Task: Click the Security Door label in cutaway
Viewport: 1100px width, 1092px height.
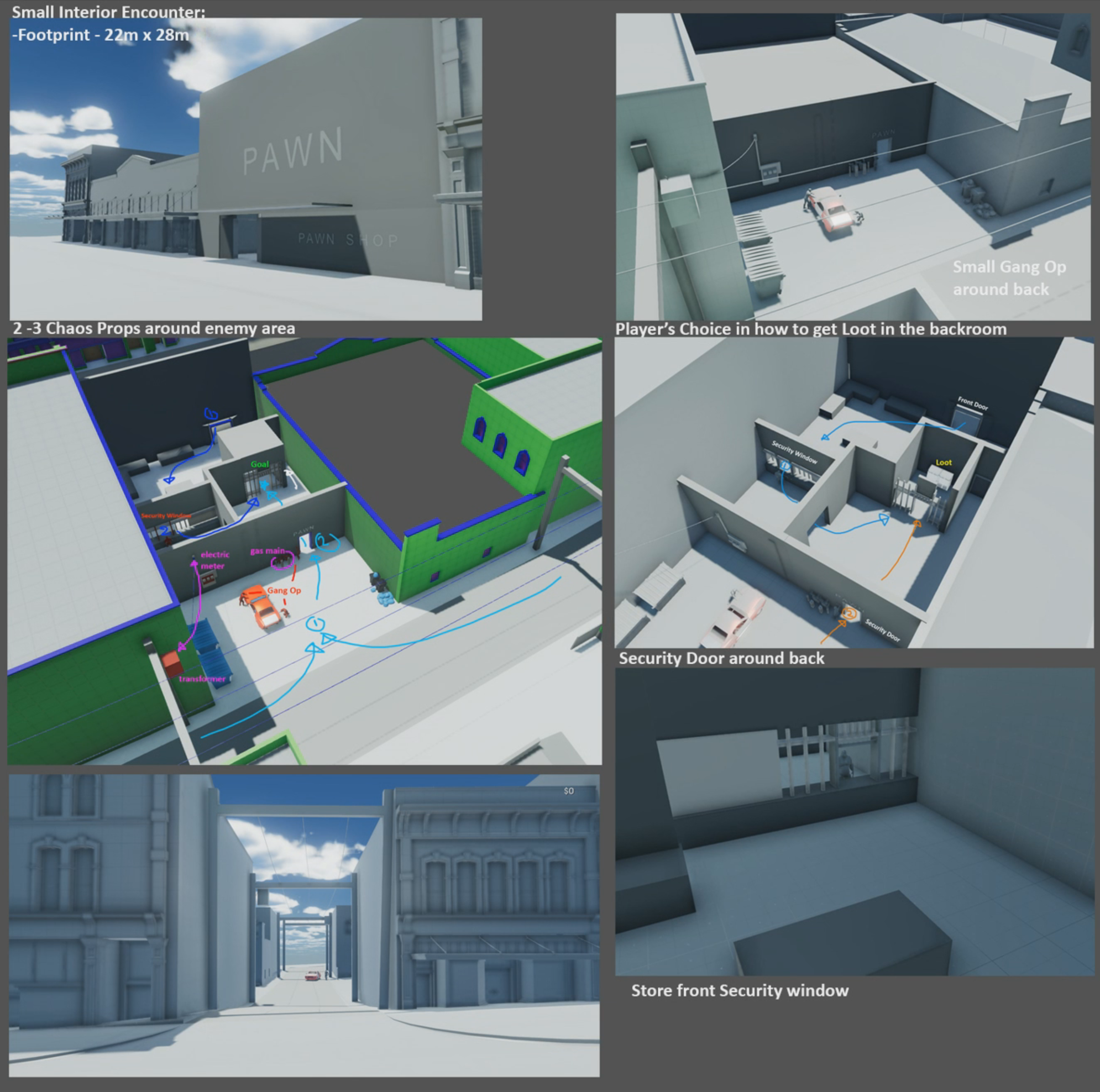Action: click(882, 631)
